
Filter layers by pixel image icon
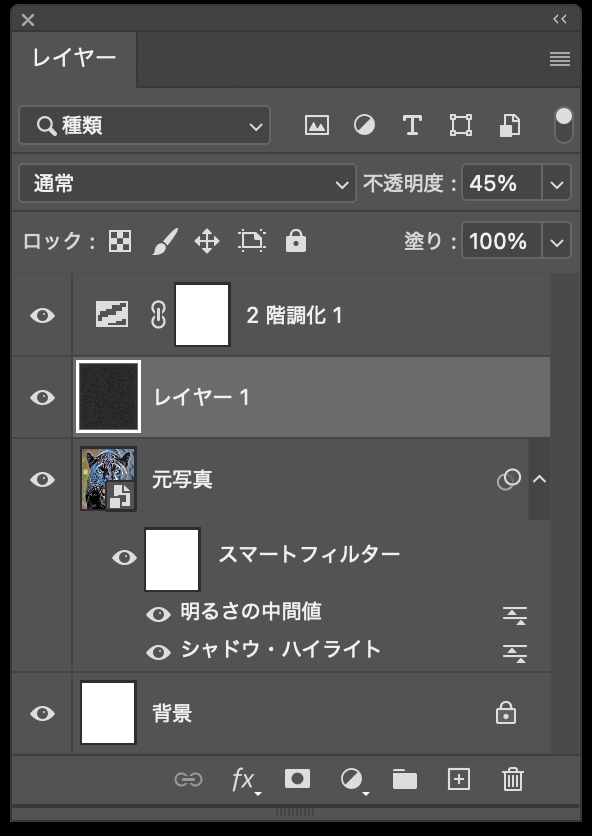point(316,125)
